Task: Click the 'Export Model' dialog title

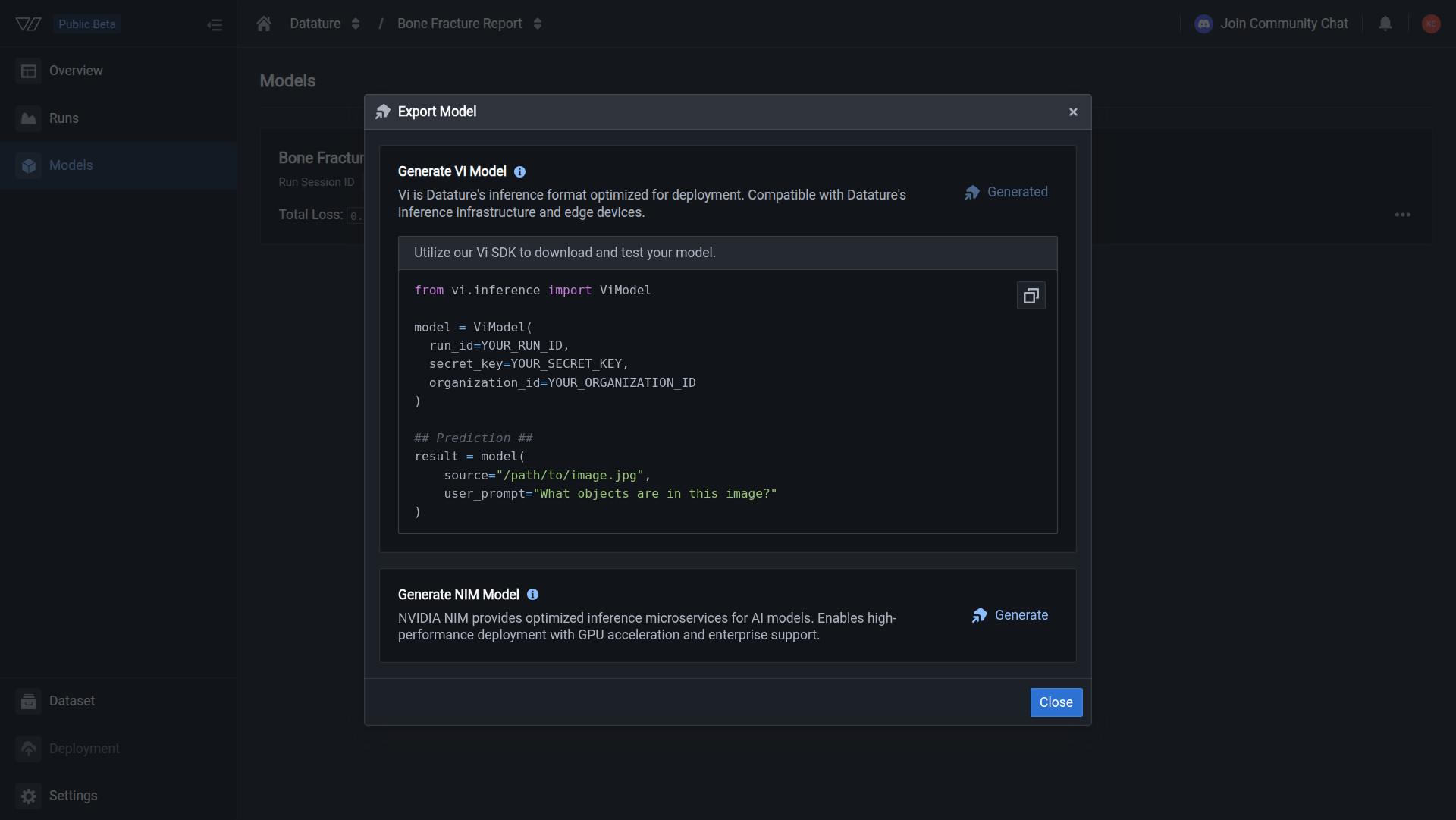Action: click(437, 112)
